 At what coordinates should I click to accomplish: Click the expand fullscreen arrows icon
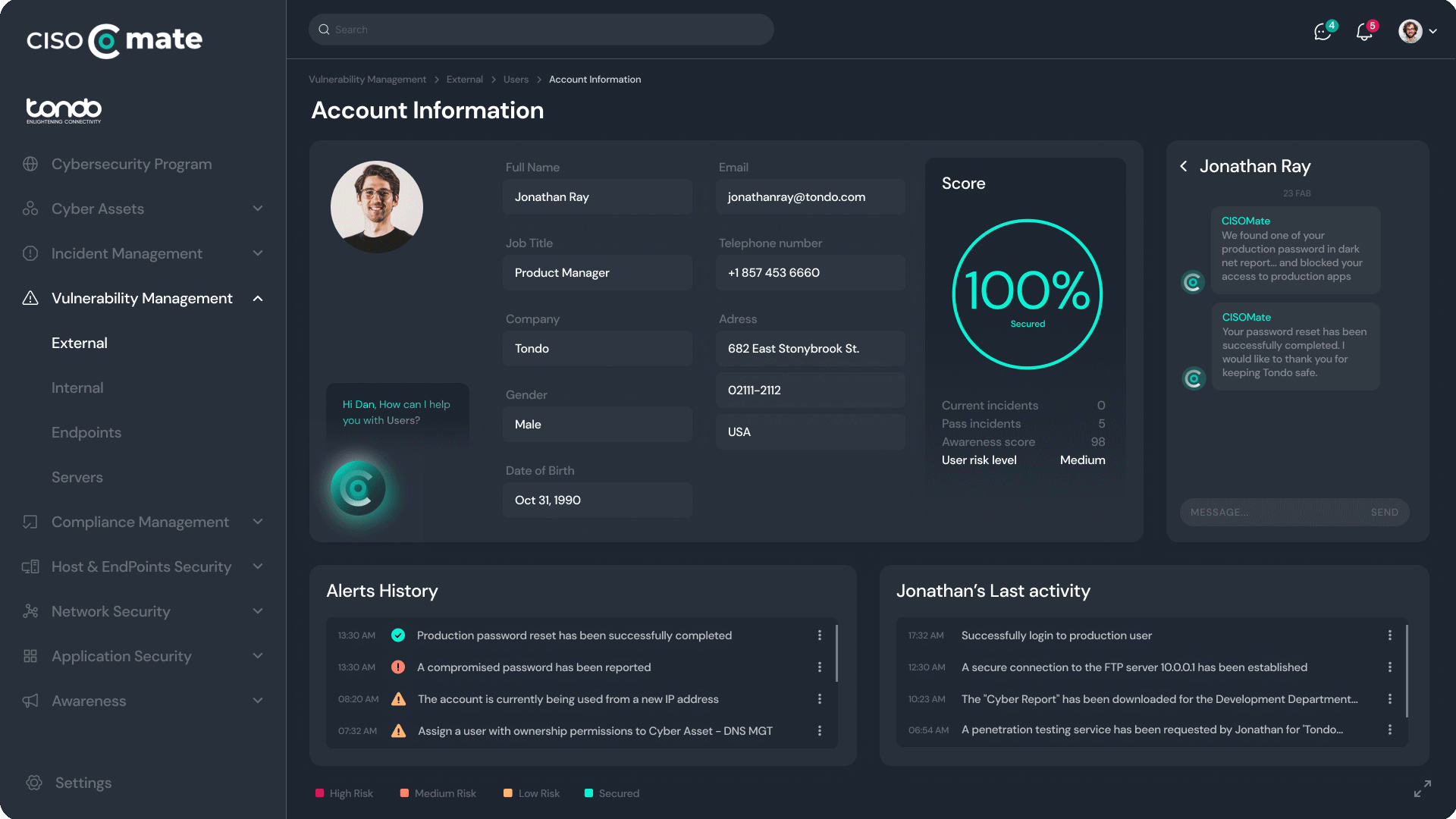click(x=1422, y=789)
